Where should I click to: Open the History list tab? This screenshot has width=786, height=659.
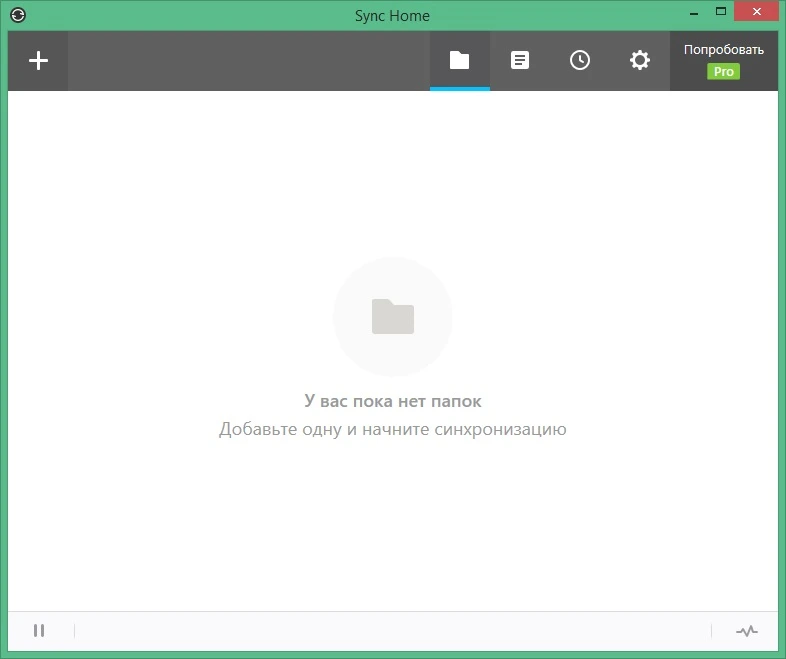pyautogui.click(x=520, y=61)
